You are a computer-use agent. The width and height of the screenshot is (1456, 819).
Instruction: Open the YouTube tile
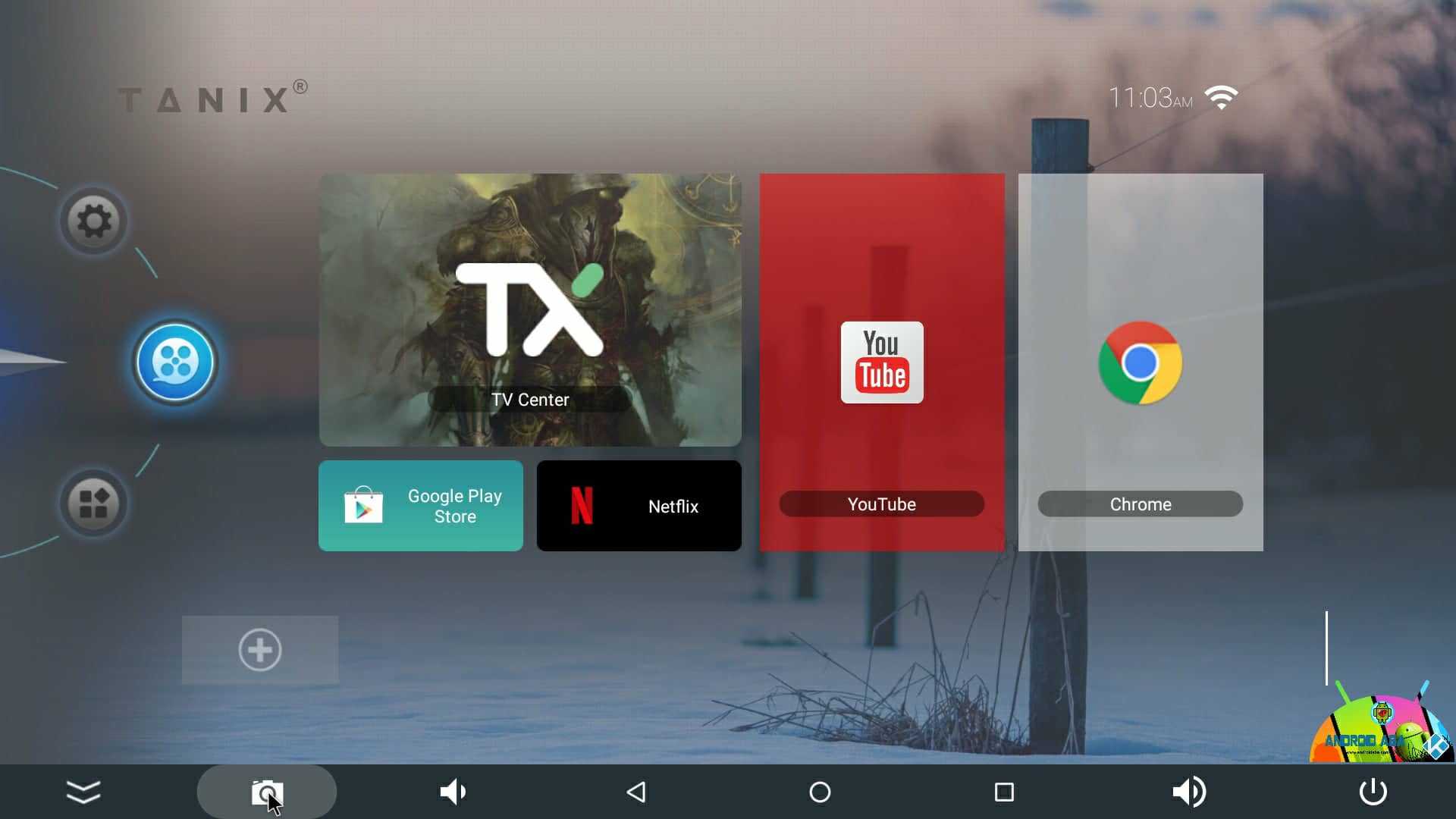click(882, 362)
